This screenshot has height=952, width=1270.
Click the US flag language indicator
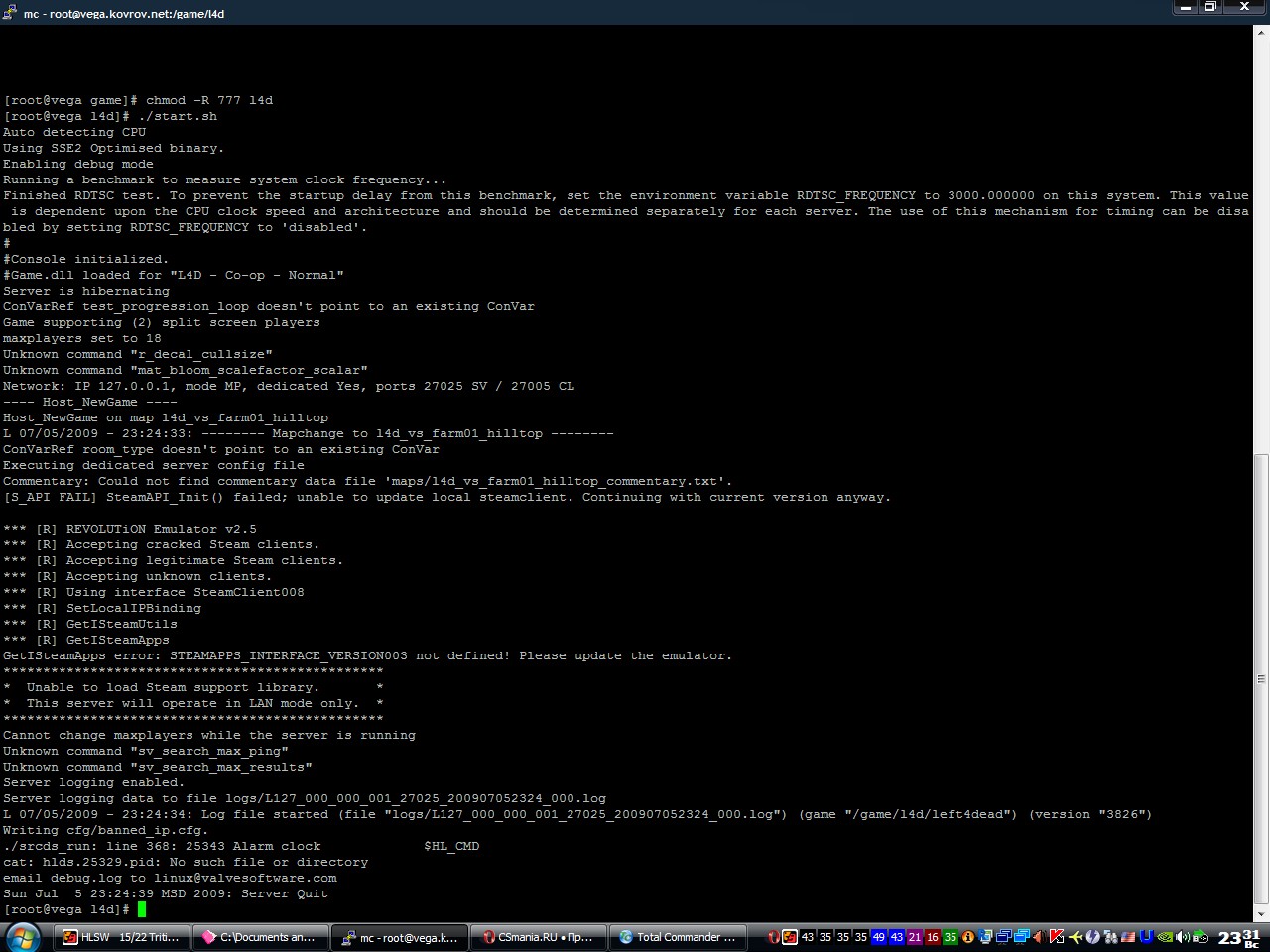tap(1128, 937)
